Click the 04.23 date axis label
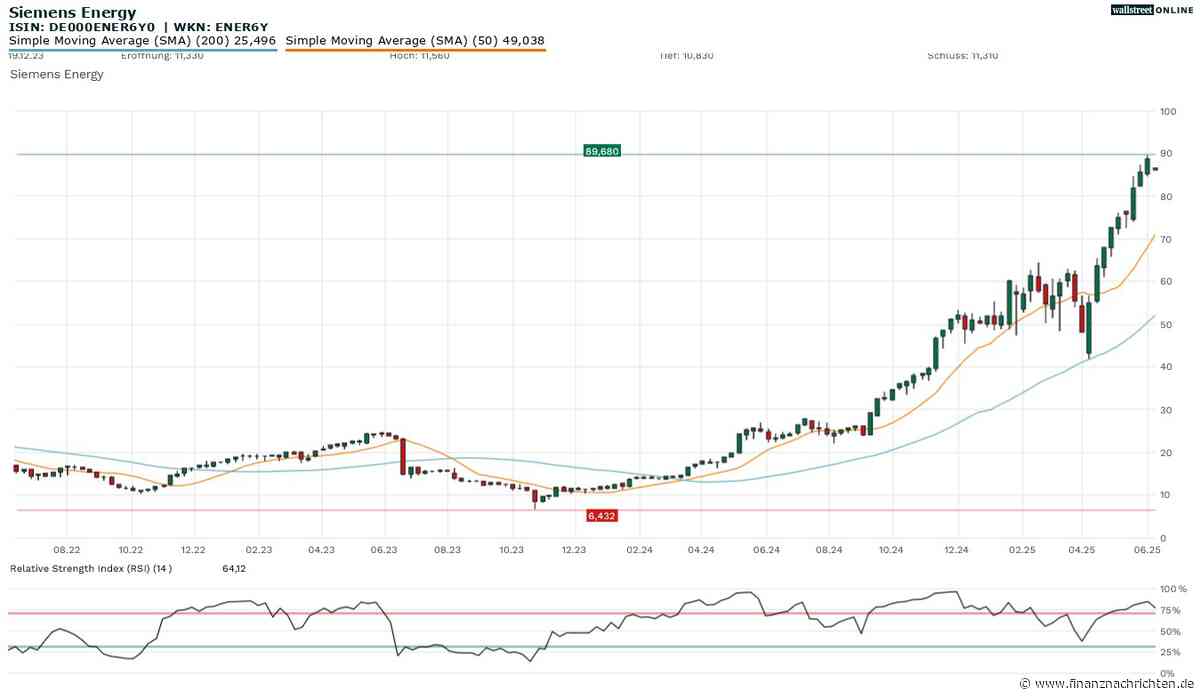This screenshot has height=698, width=1200. point(321,550)
